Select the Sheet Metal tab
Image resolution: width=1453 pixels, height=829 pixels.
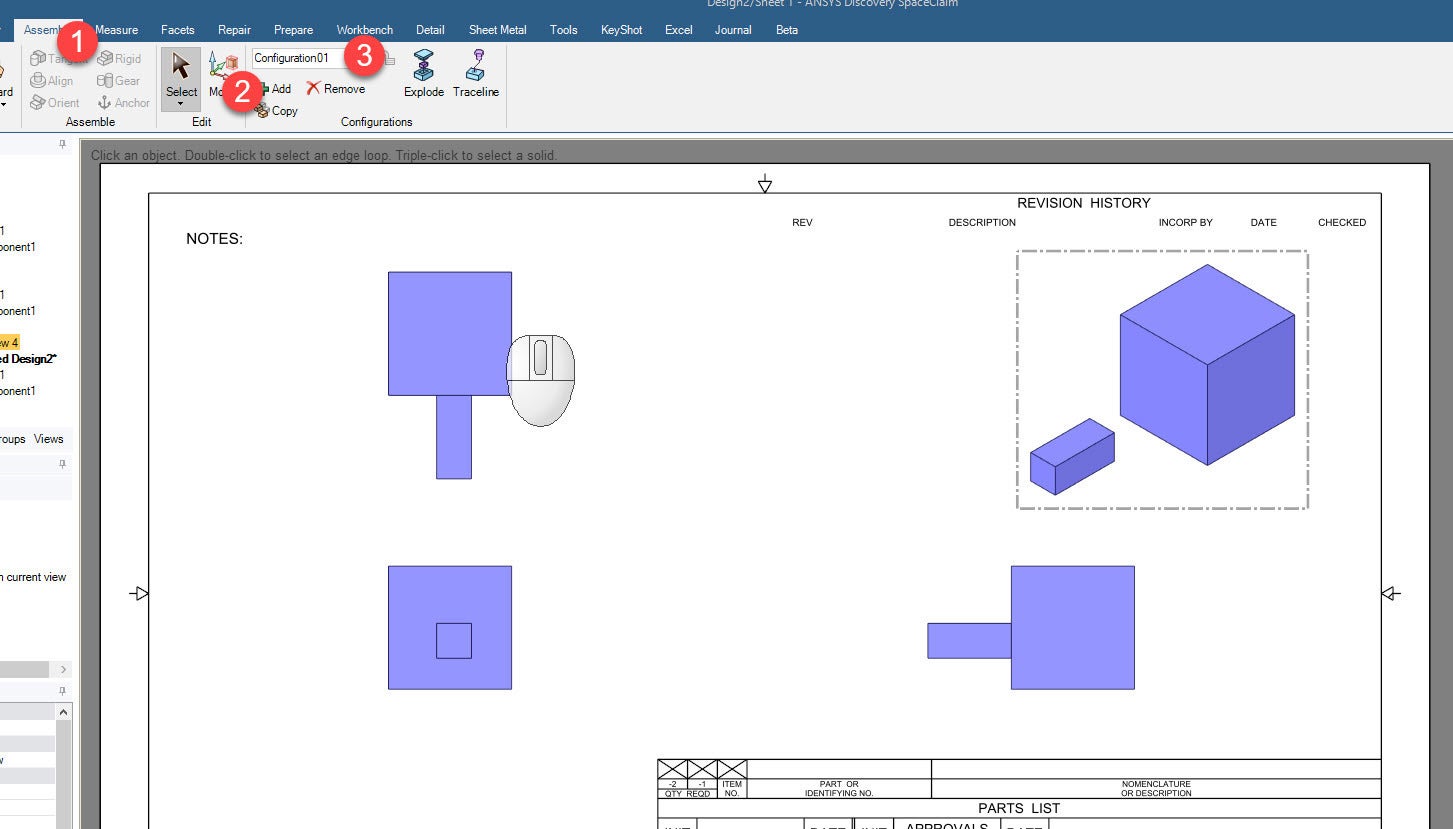[x=498, y=30]
